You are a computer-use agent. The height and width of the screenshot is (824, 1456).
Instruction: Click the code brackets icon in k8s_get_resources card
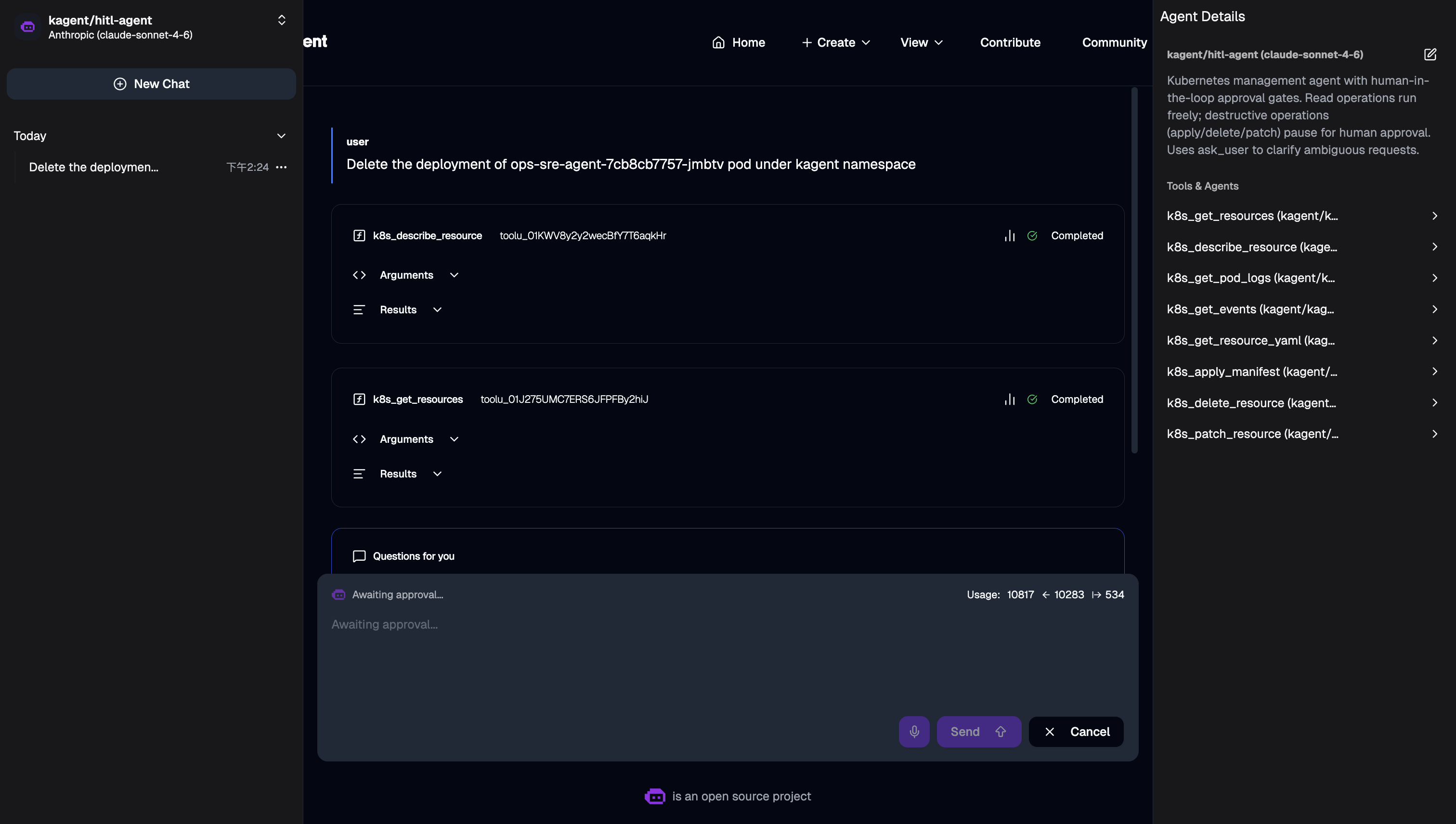coord(359,439)
